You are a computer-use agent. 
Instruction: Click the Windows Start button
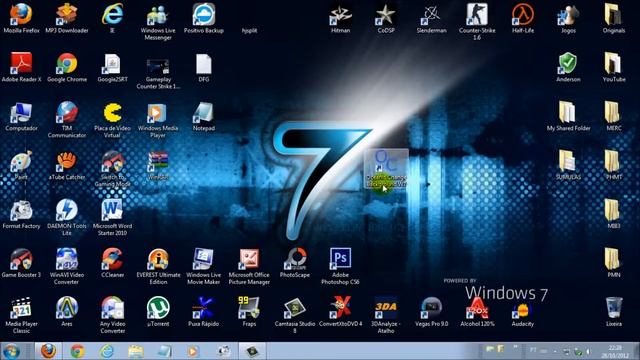point(11,351)
